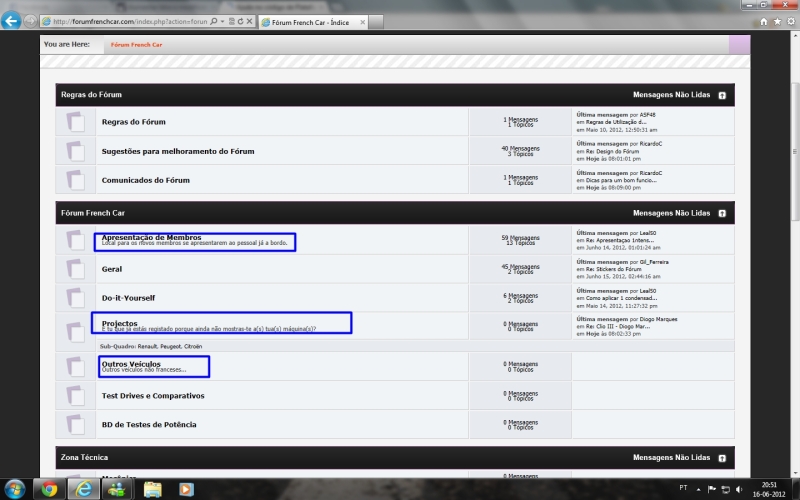The image size is (800, 500).
Task: Open the 'Citroën' sub-board link
Action: click(x=193, y=346)
